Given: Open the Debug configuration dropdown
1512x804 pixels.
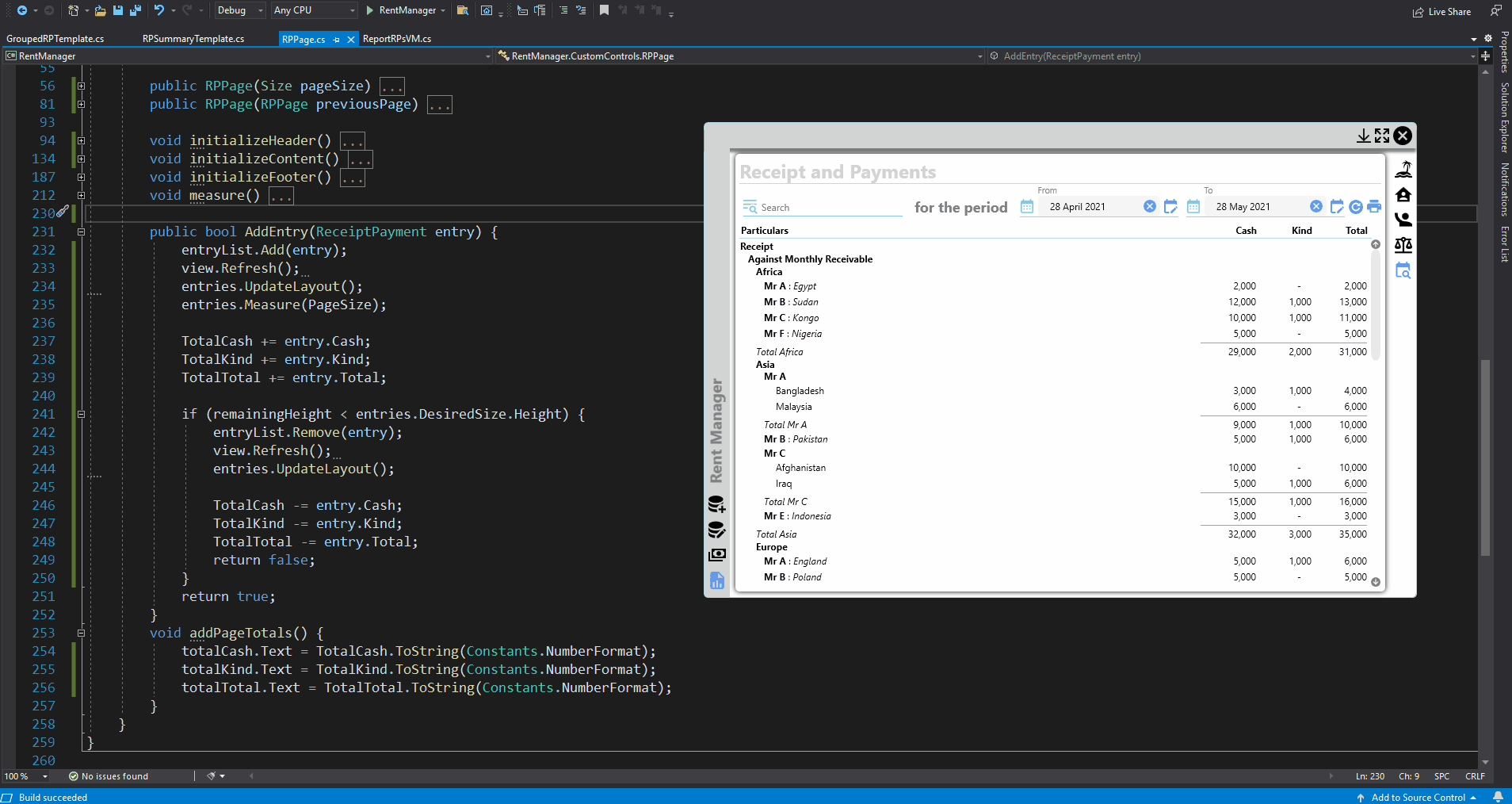Looking at the screenshot, I should point(240,10).
